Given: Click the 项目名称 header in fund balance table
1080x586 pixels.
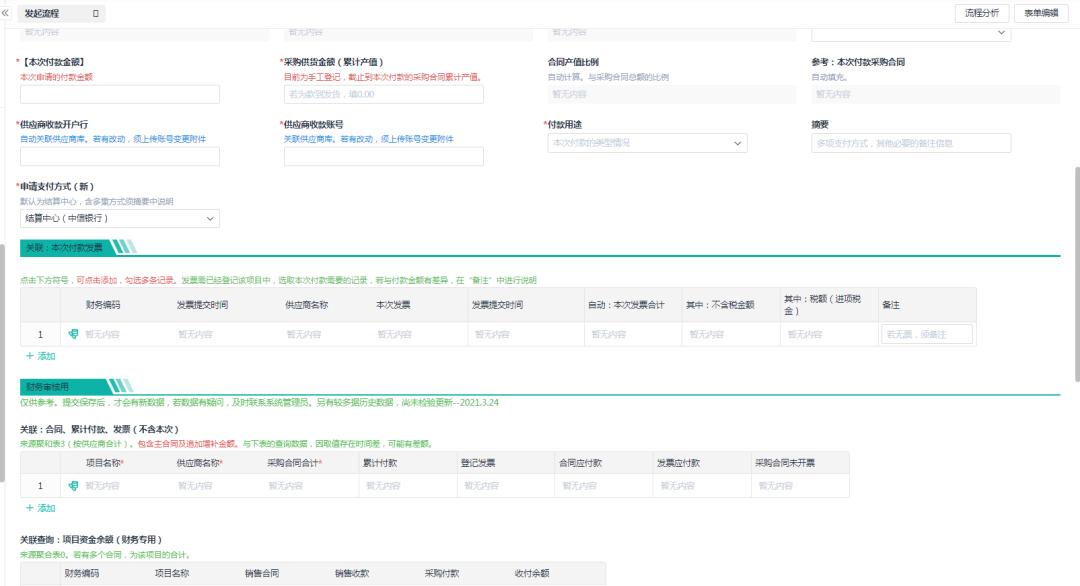Looking at the screenshot, I should coord(172,573).
